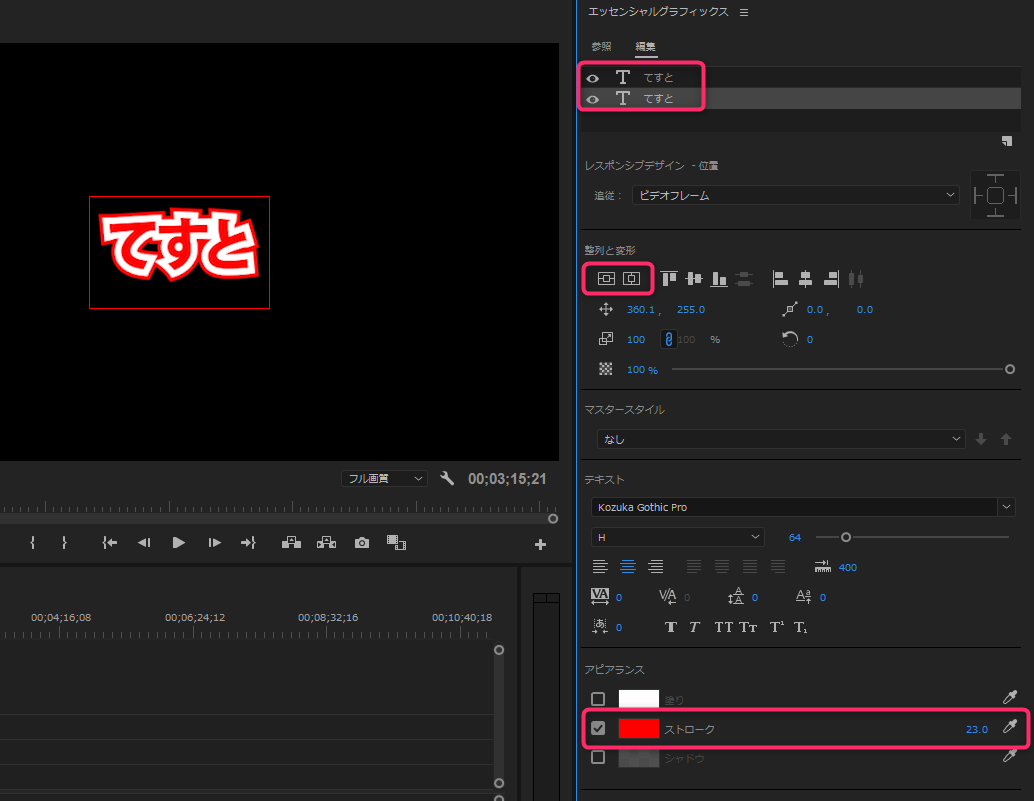Click the new layer icon
This screenshot has height=801, width=1034.
1007,141
